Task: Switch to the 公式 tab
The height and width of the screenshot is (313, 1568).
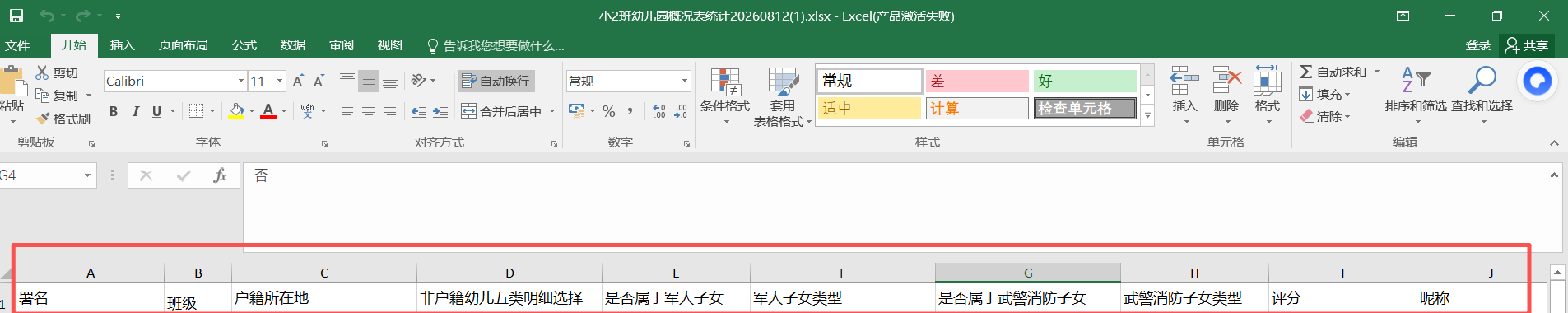Action: click(244, 45)
